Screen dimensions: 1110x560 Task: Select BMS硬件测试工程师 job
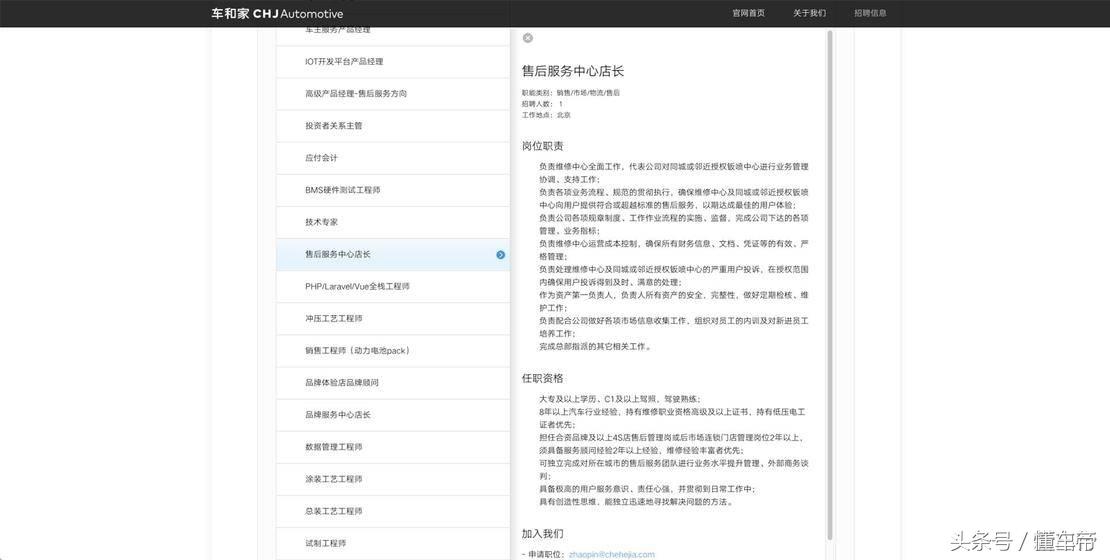(x=393, y=190)
